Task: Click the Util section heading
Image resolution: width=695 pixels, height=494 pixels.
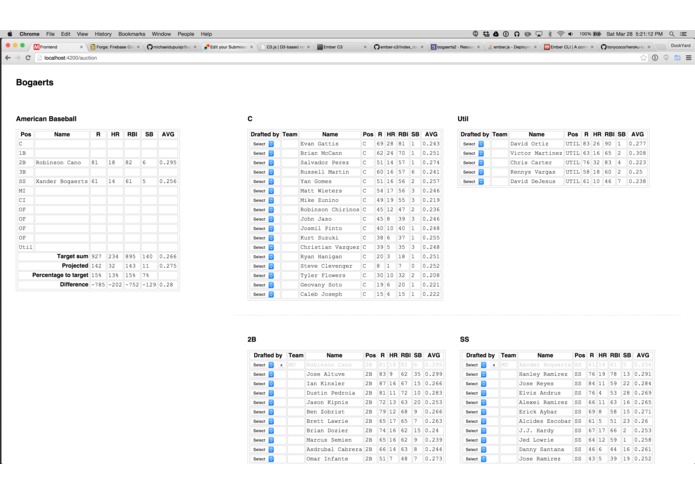Action: [463, 119]
